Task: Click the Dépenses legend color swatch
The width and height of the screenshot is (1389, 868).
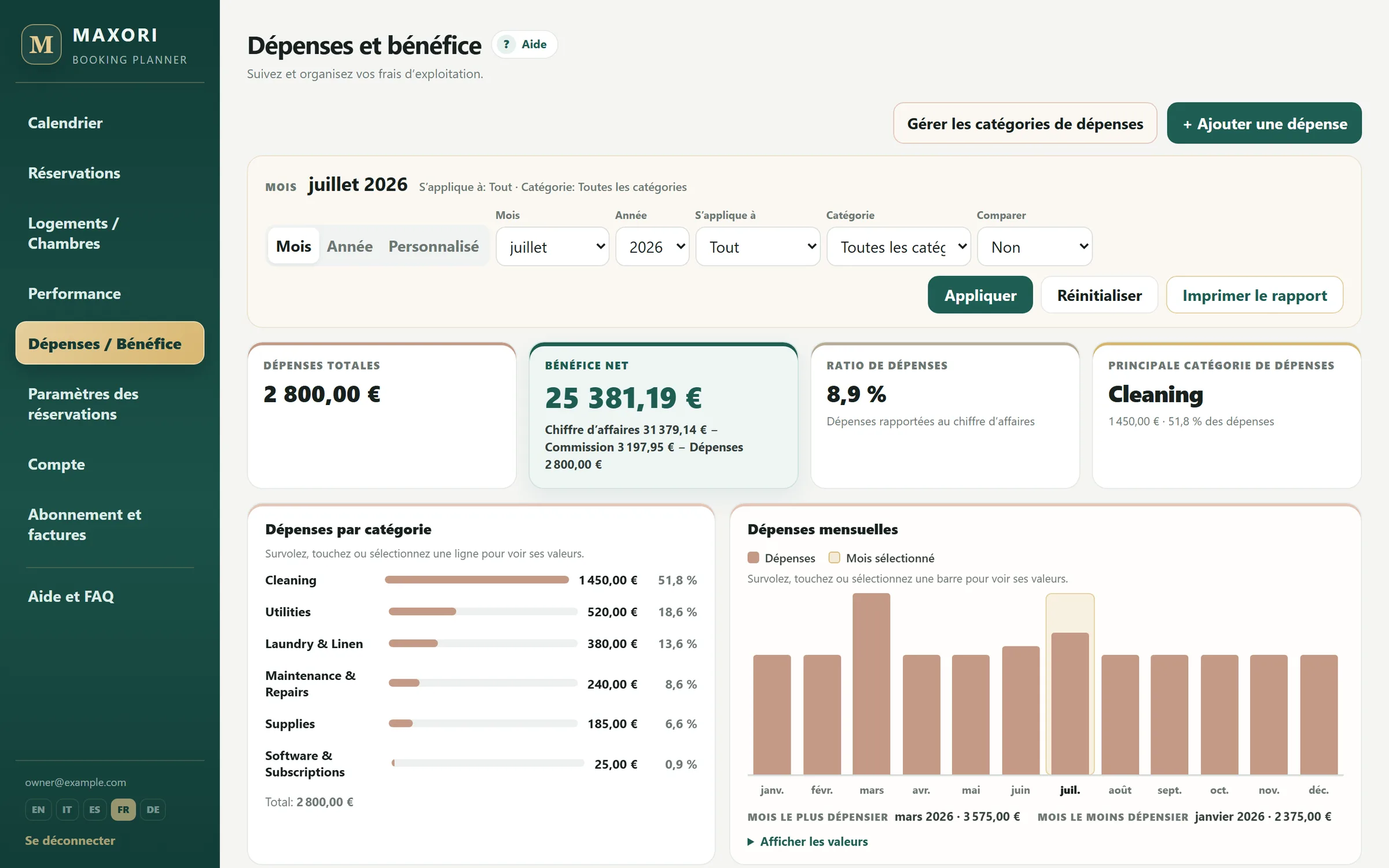Action: tap(753, 558)
